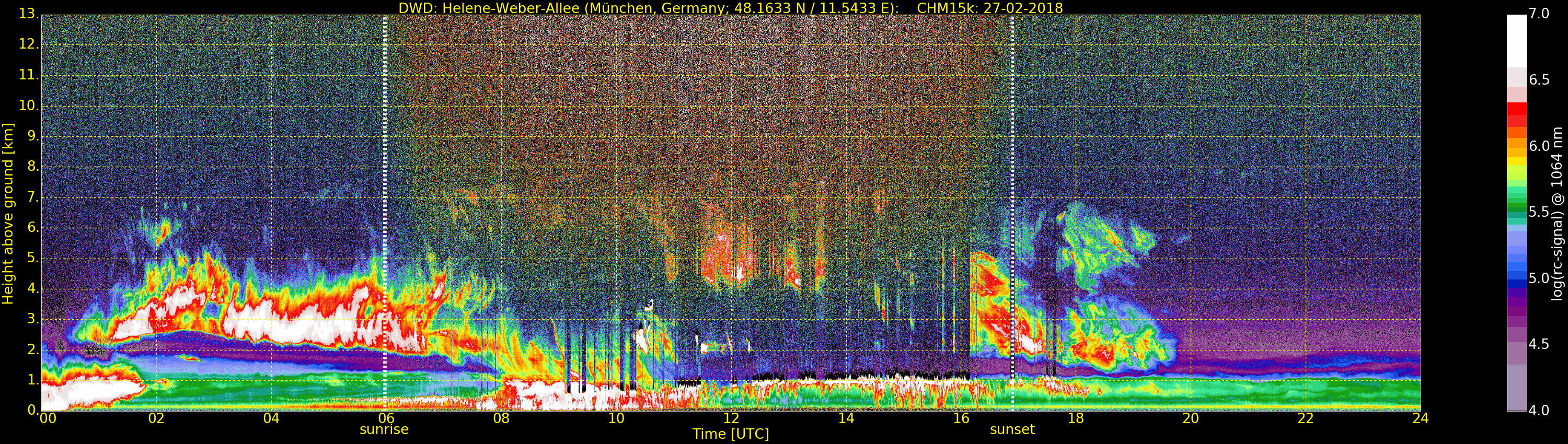
Task: Click the y-axis tick label '4.'
Action: pos(33,288)
